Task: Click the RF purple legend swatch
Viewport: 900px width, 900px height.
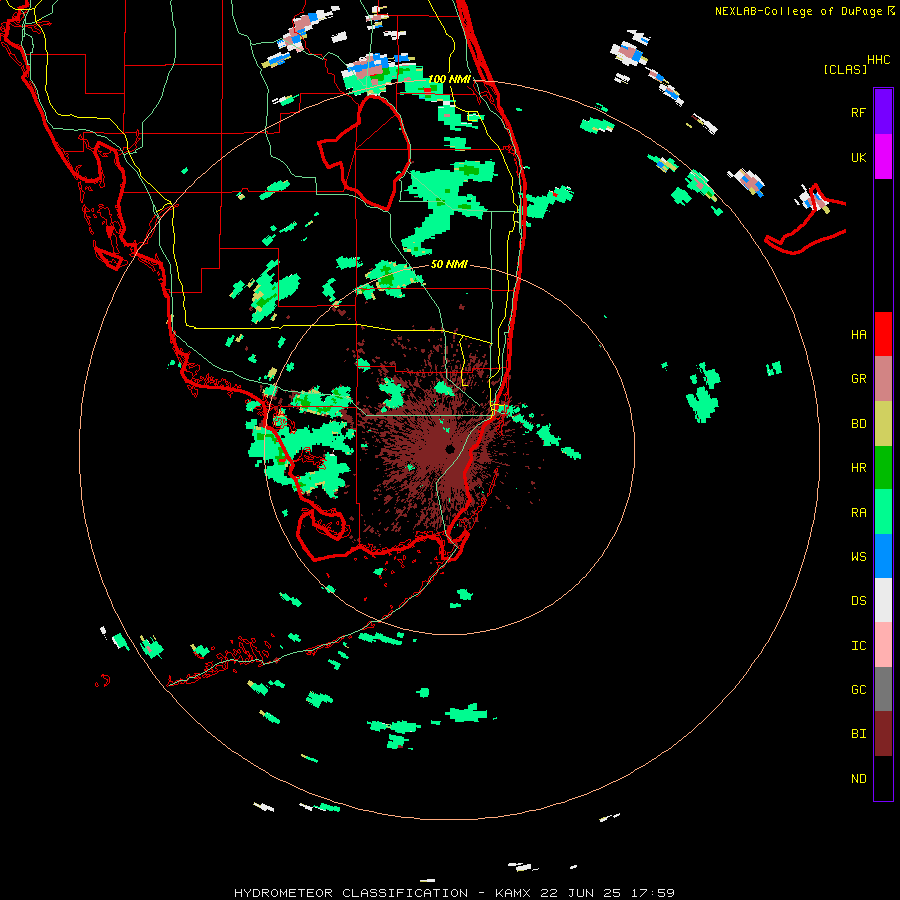Action: click(883, 111)
